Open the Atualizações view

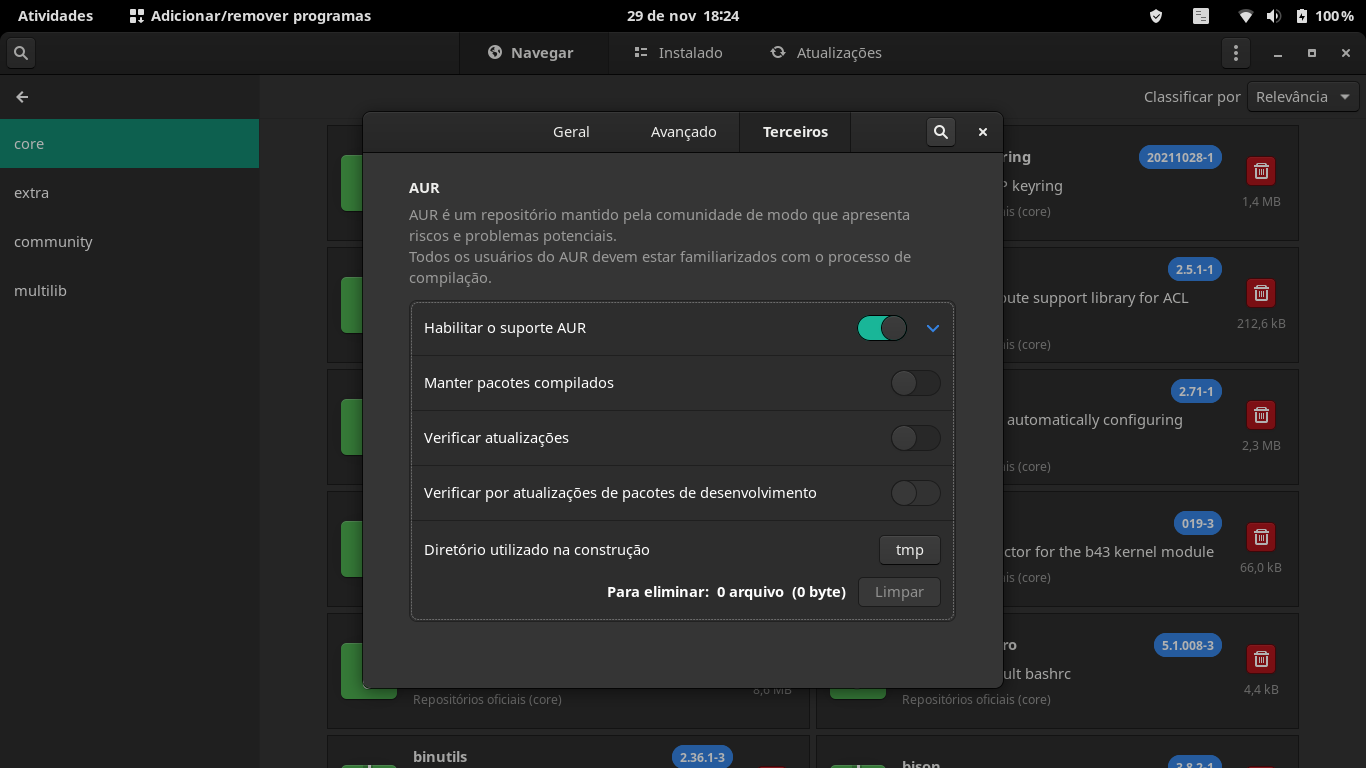826,53
